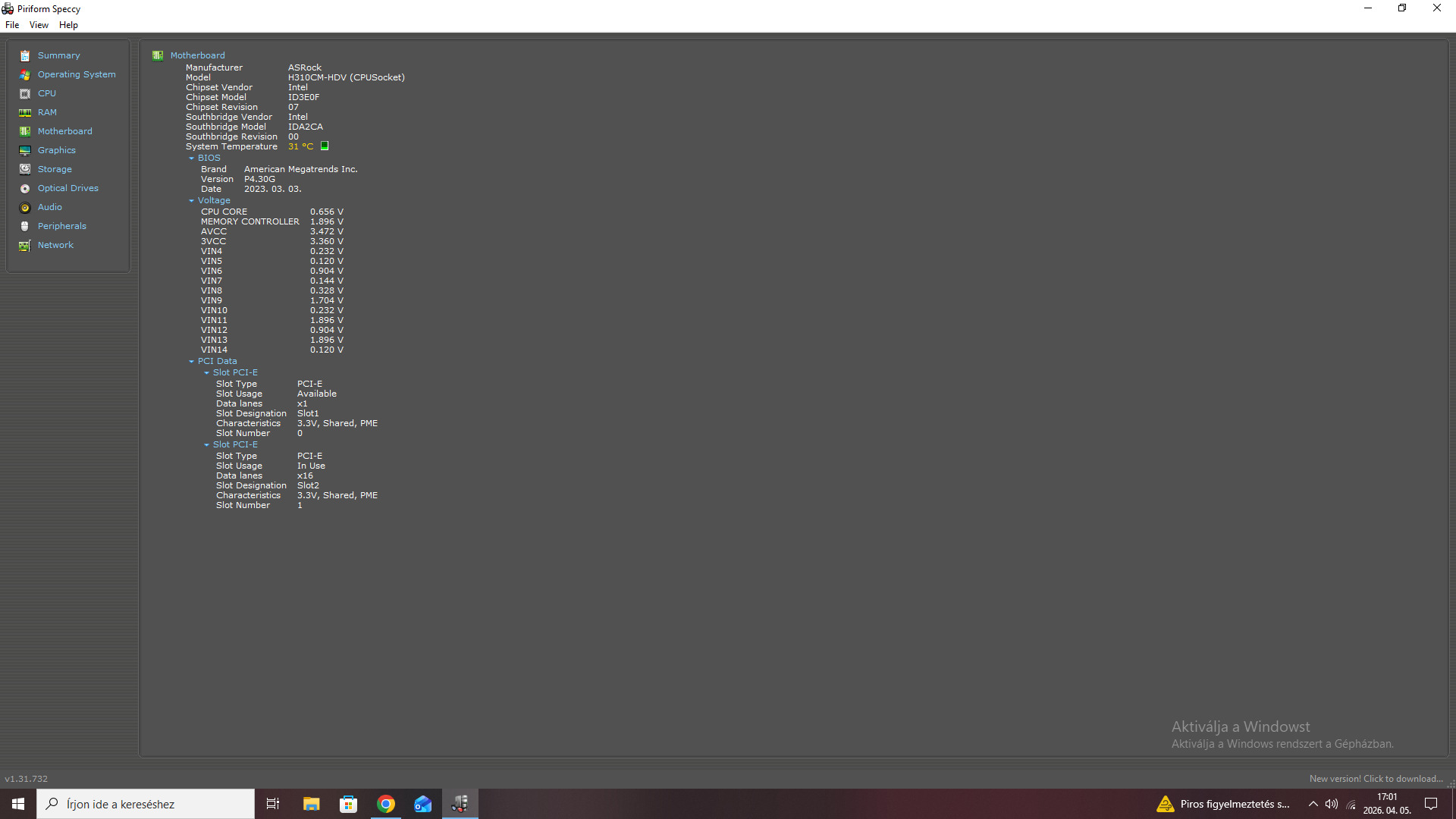Click the Network sidebar link
Image resolution: width=1456 pixels, height=819 pixels.
pyautogui.click(x=55, y=245)
